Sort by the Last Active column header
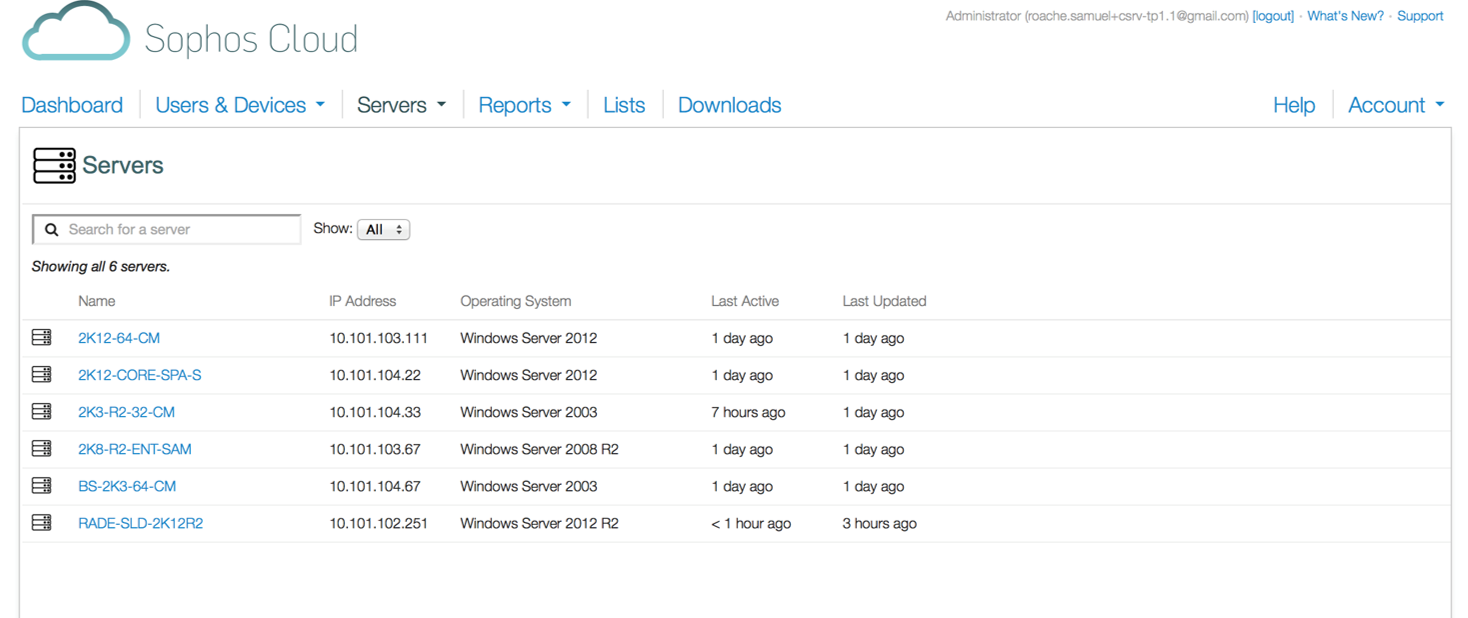The width and height of the screenshot is (1468, 618). [744, 301]
